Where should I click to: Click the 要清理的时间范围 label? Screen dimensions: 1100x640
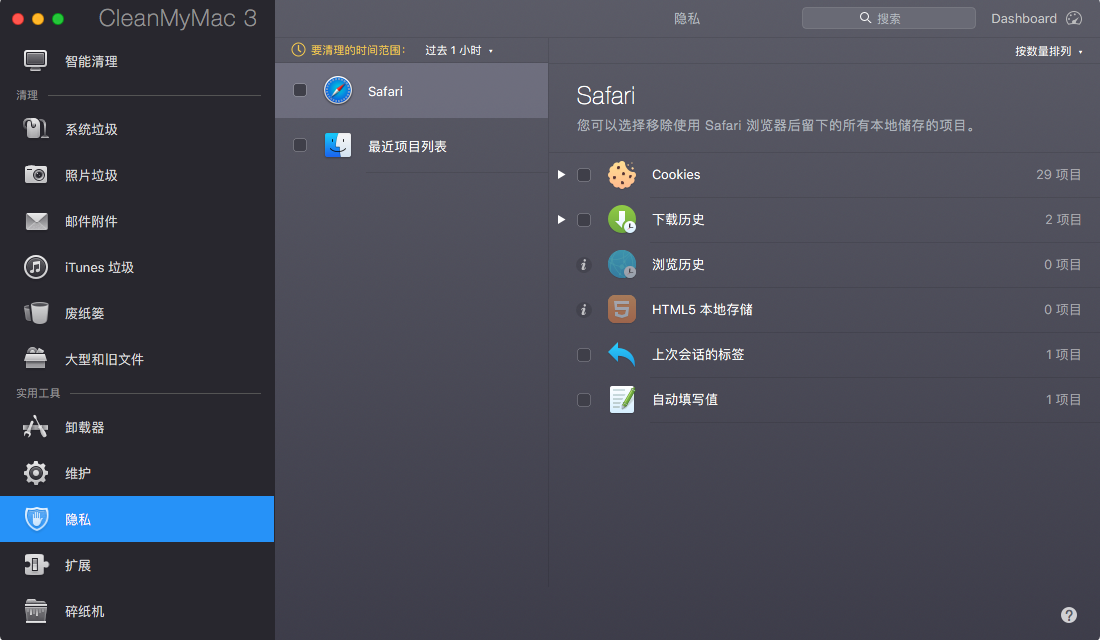point(358,51)
